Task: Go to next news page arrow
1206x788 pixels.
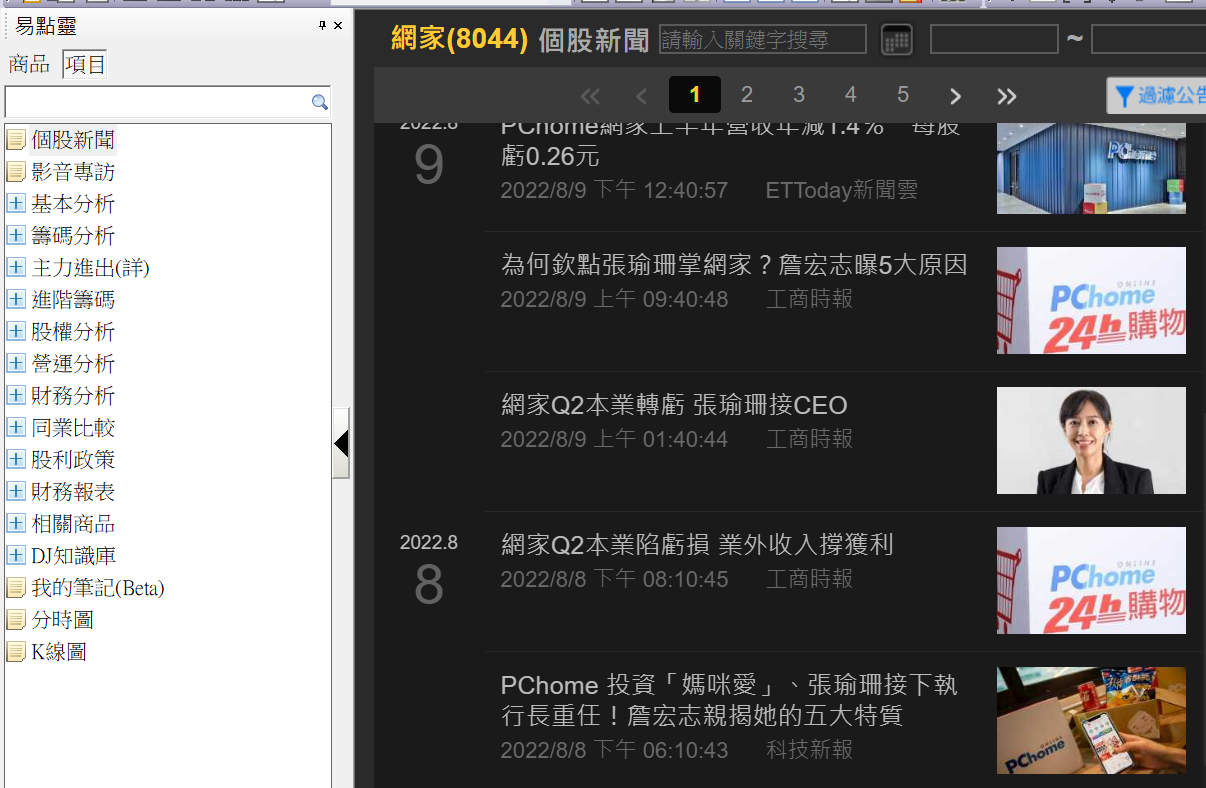Action: 955,96
